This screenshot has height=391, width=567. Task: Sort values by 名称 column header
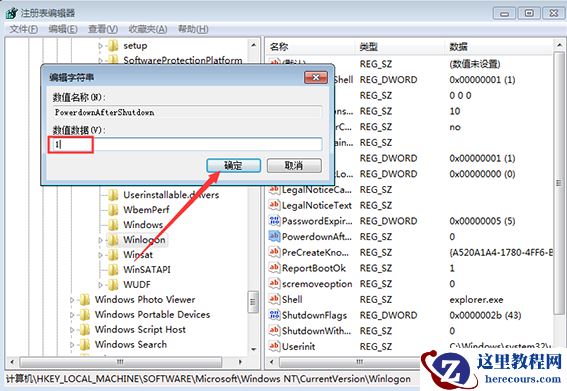310,47
